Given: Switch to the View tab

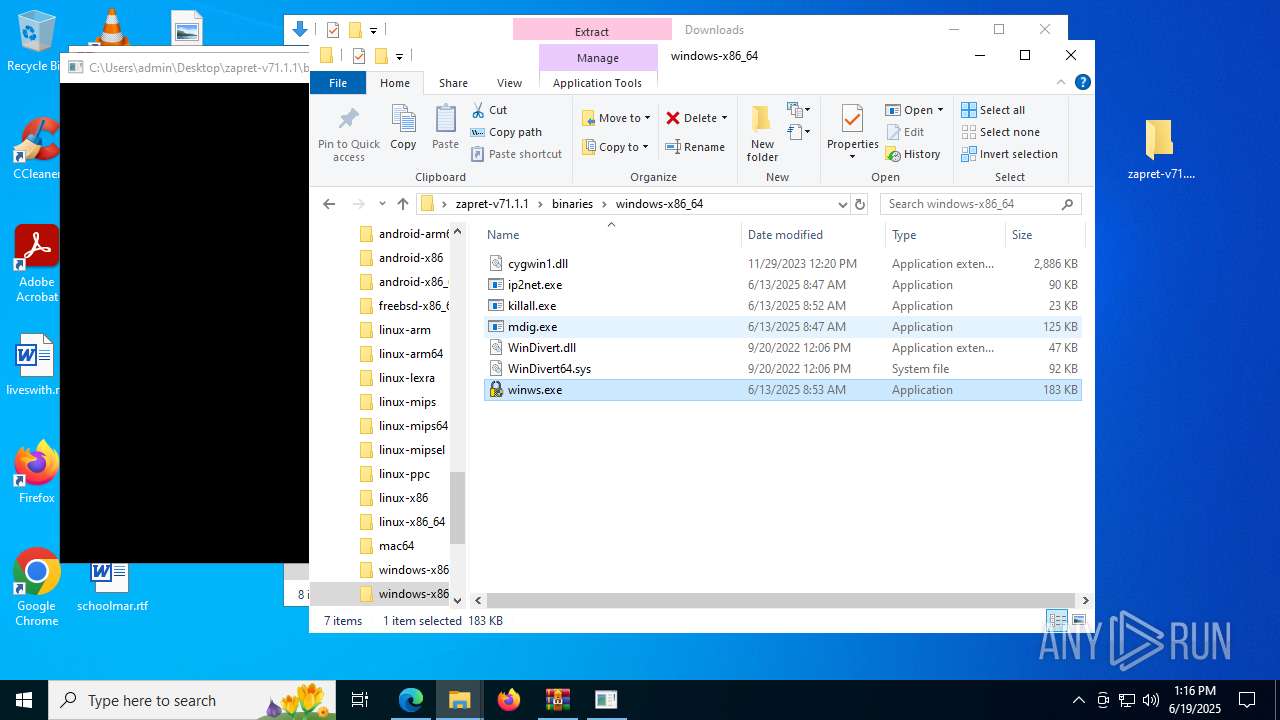Looking at the screenshot, I should [509, 83].
